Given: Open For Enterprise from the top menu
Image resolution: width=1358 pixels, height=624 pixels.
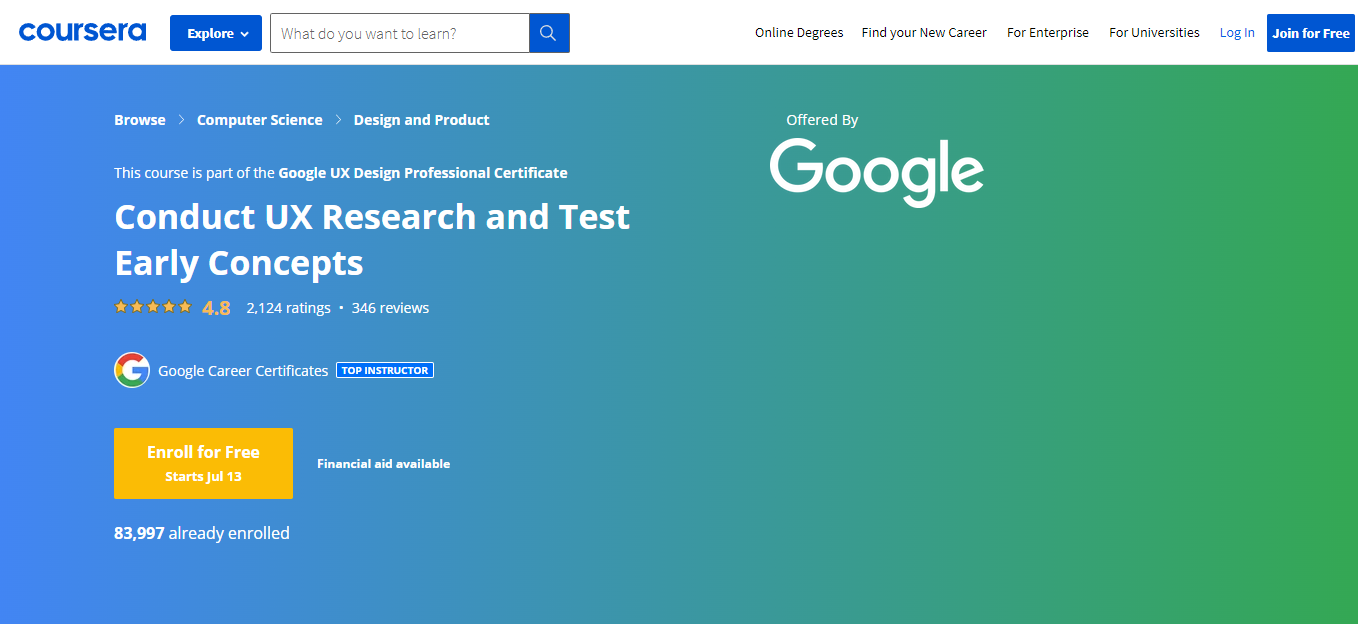Looking at the screenshot, I should [x=1047, y=32].
